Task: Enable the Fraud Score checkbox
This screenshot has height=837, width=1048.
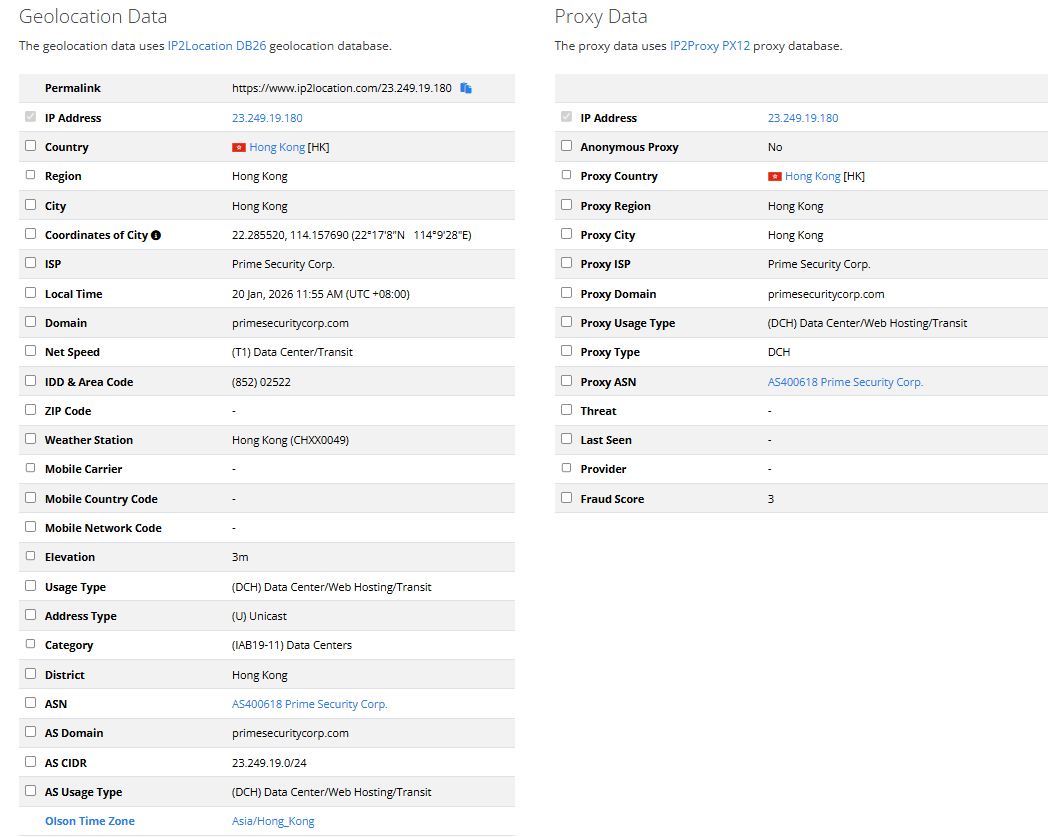Action: 567,497
